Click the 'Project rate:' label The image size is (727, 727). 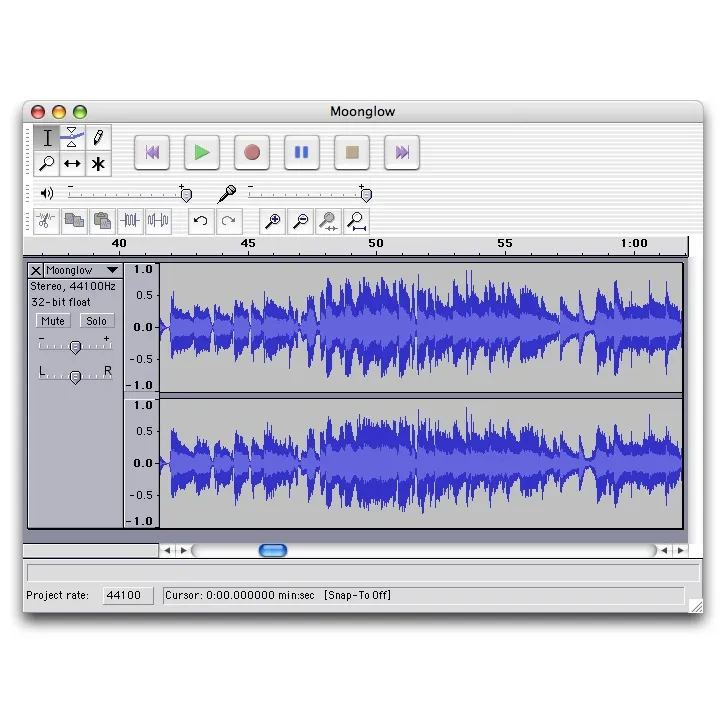57,595
